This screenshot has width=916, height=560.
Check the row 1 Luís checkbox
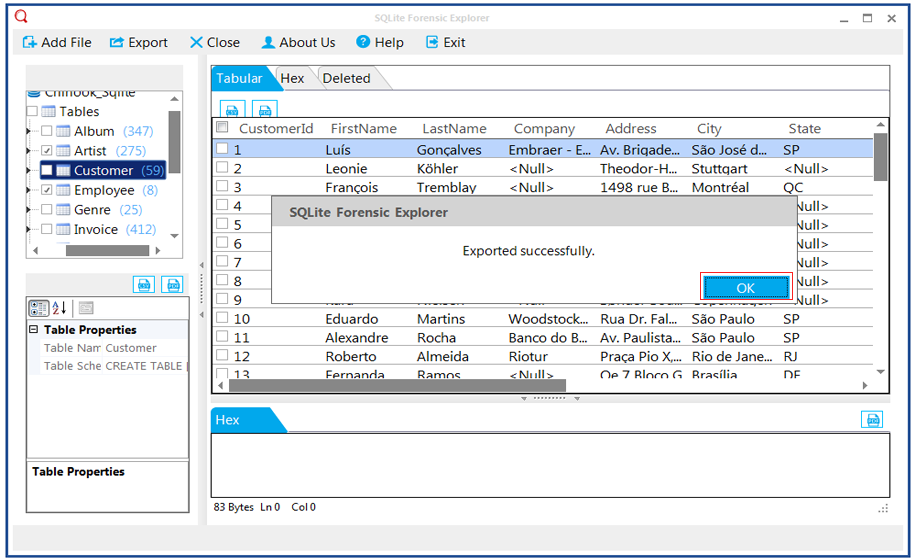coord(222,149)
